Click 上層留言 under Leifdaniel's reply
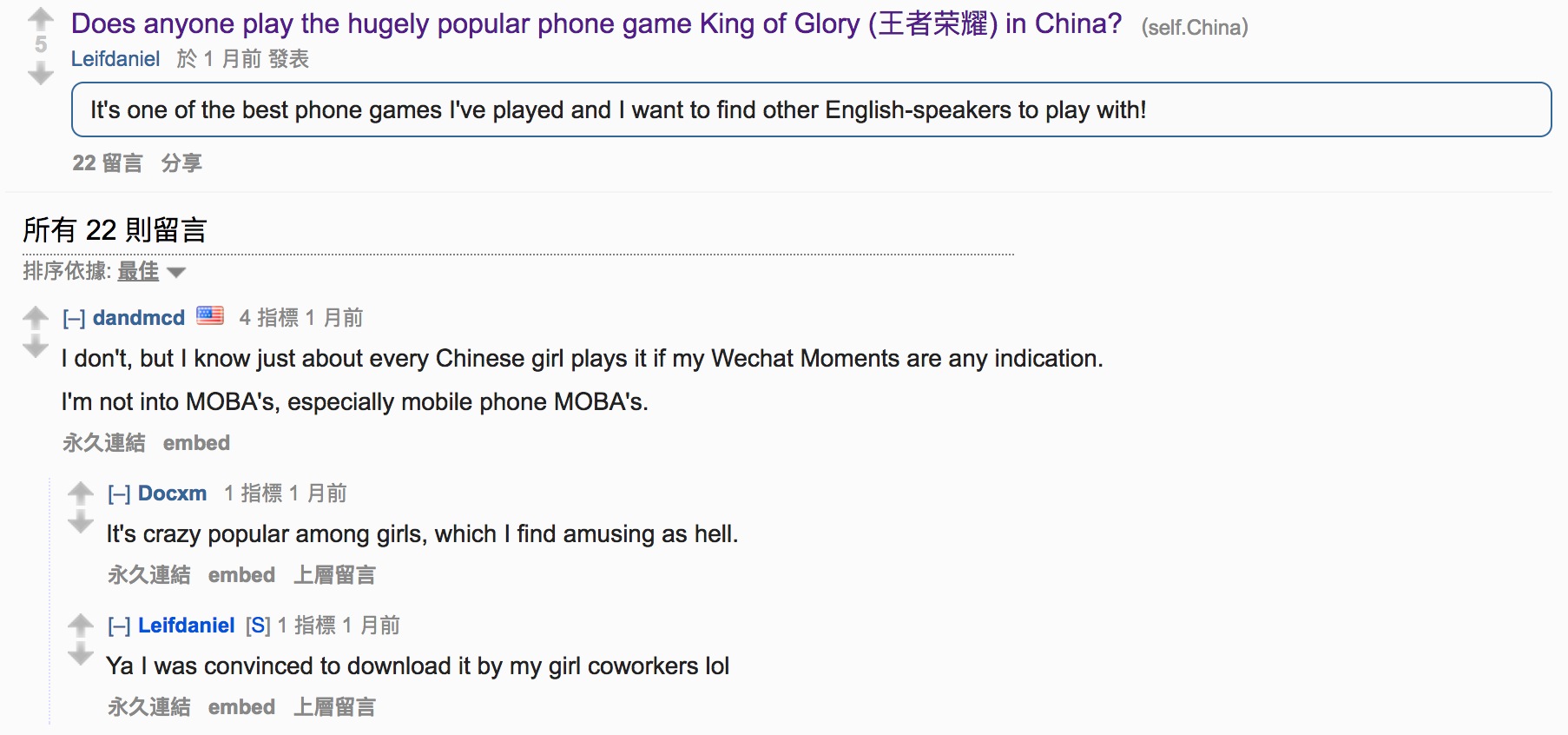Image resolution: width=1568 pixels, height=735 pixels. (334, 707)
